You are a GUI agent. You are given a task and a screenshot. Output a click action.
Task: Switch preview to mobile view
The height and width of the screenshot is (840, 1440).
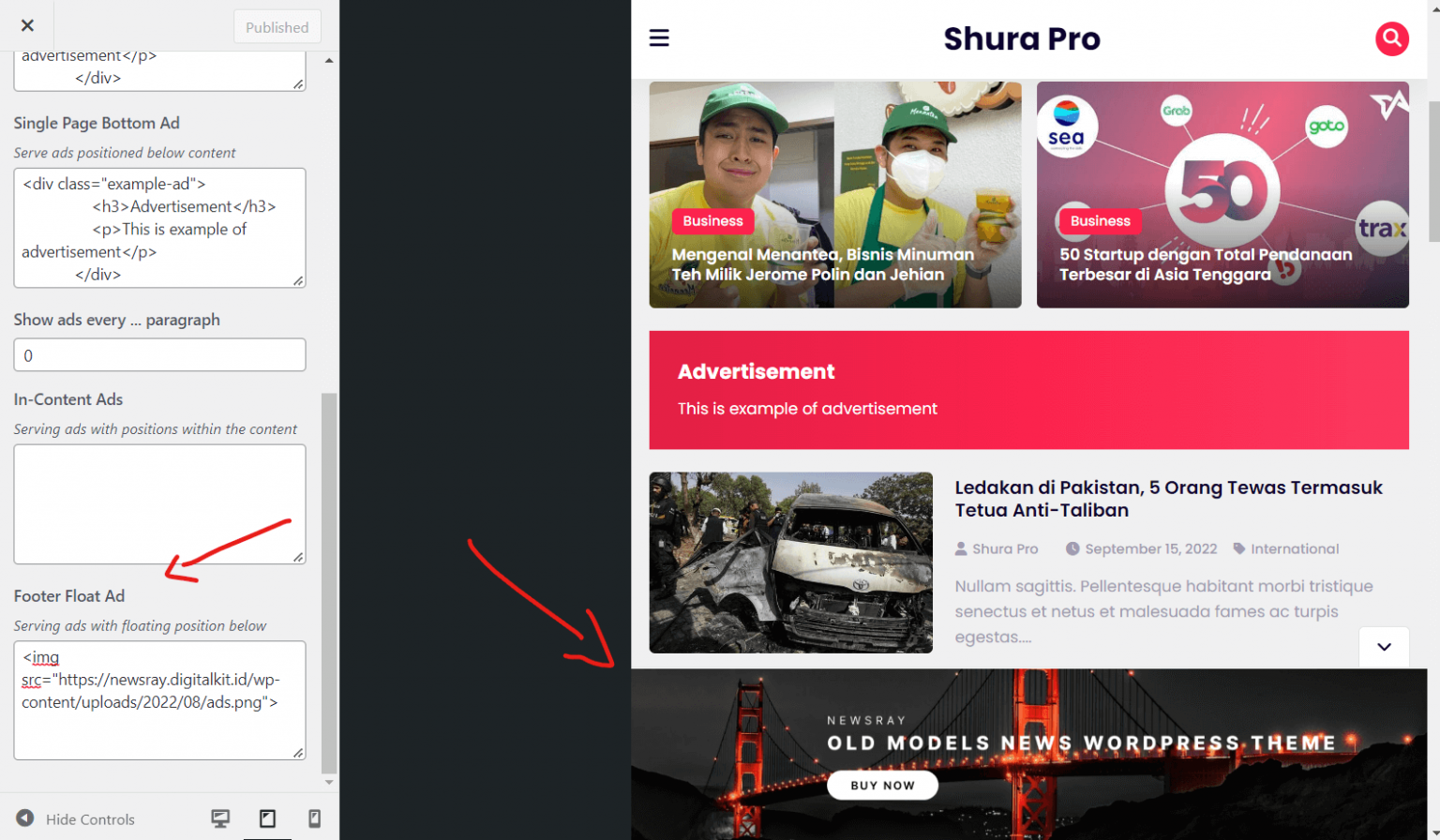click(314, 818)
